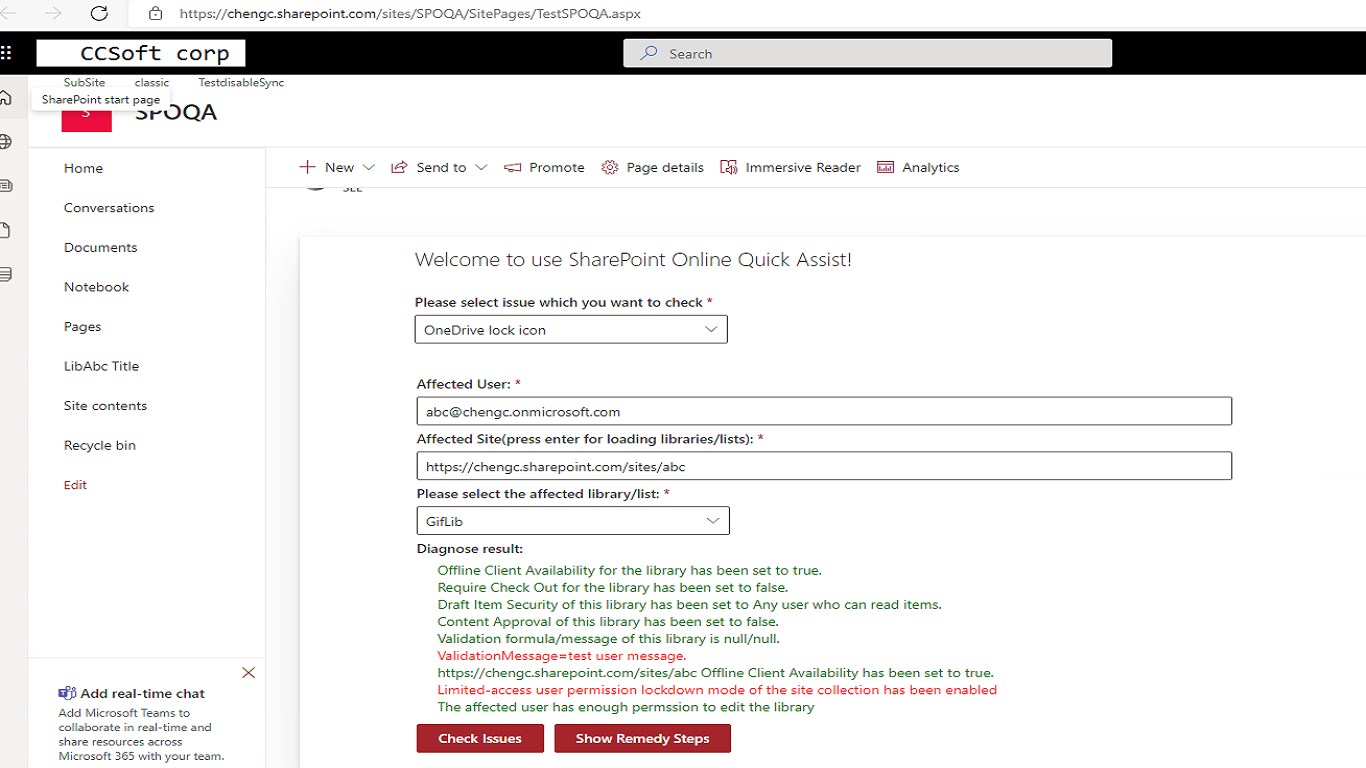Select the ValidationMessage=test user message line
1366x768 pixels.
561,656
